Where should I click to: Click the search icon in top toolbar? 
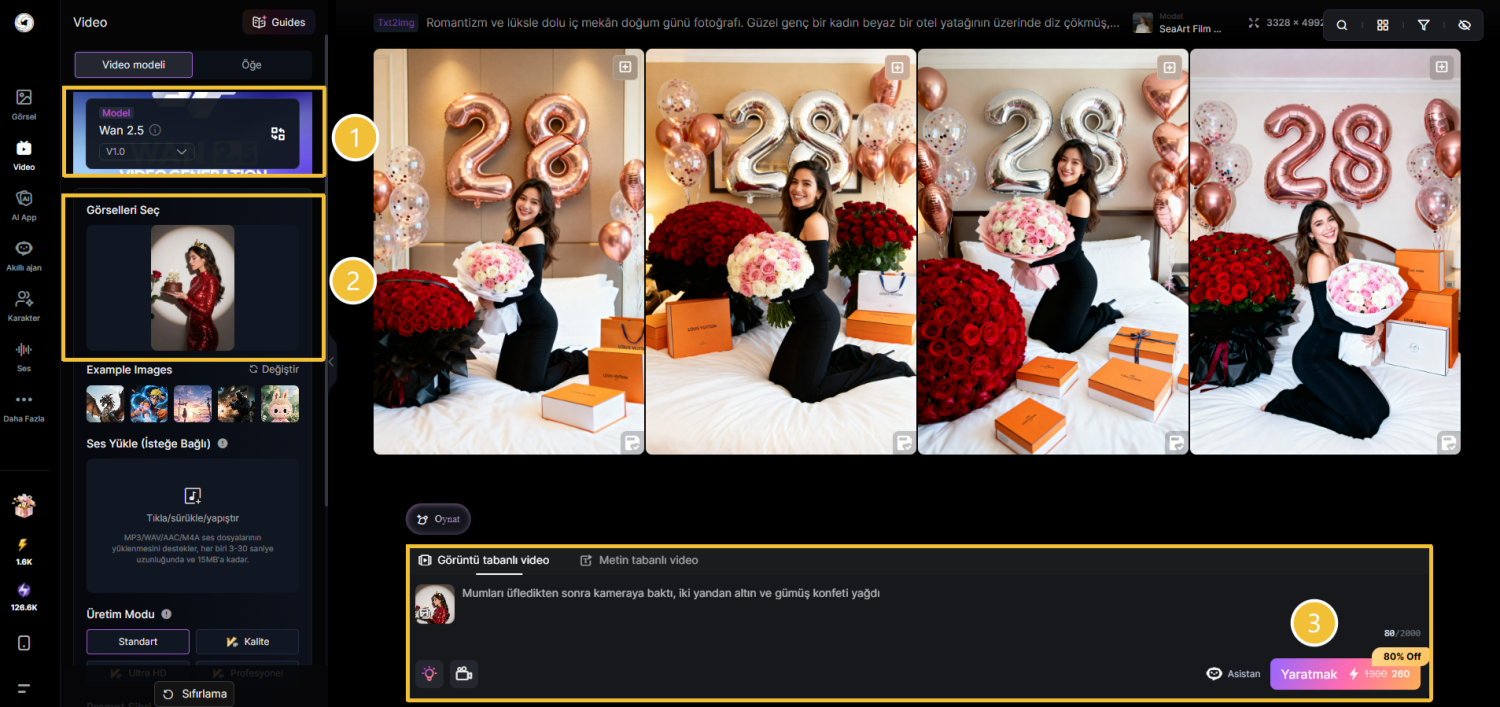[x=1342, y=26]
